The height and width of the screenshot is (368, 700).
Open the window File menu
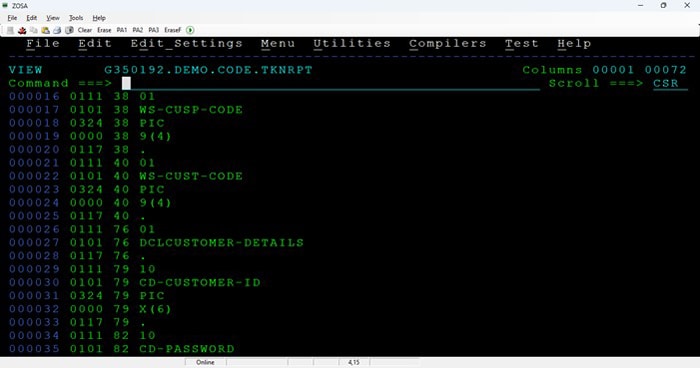tap(12, 18)
